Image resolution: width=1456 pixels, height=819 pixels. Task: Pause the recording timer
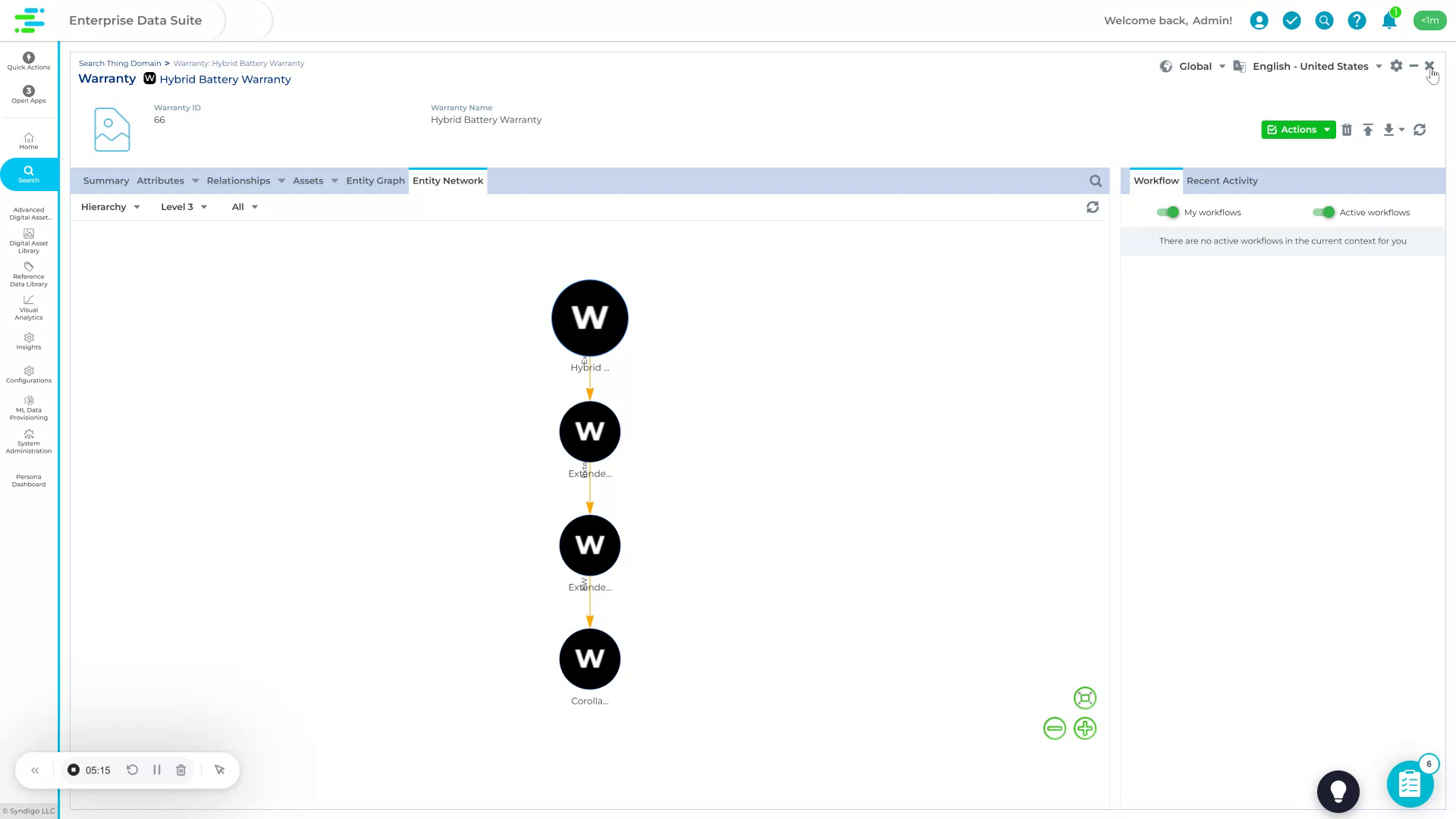[x=157, y=770]
